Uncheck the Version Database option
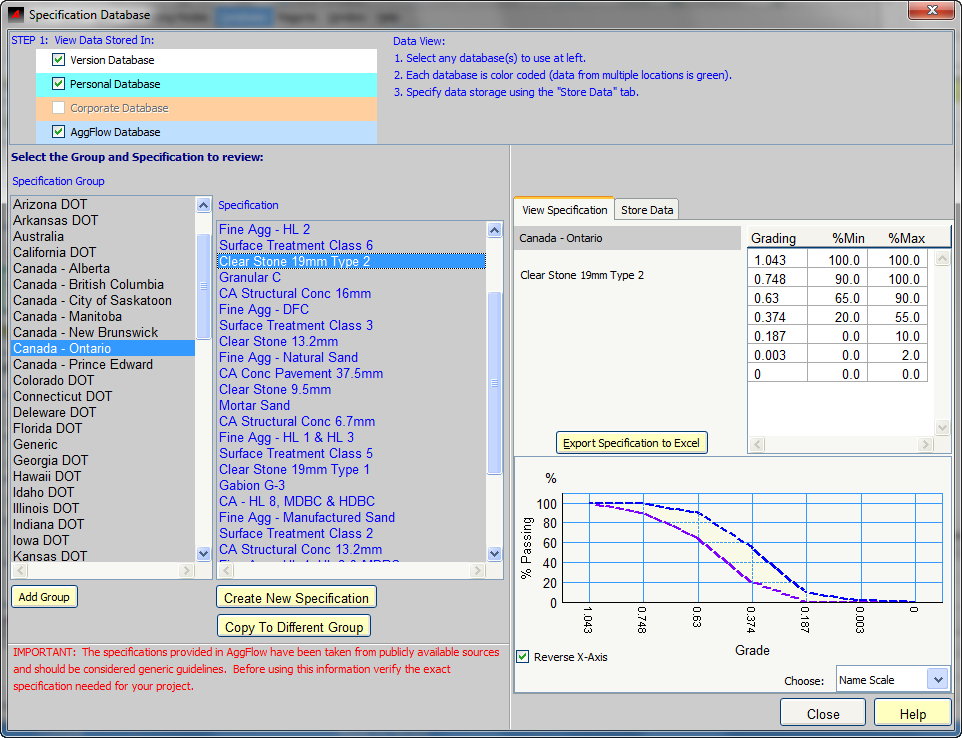962x738 pixels. tap(57, 59)
